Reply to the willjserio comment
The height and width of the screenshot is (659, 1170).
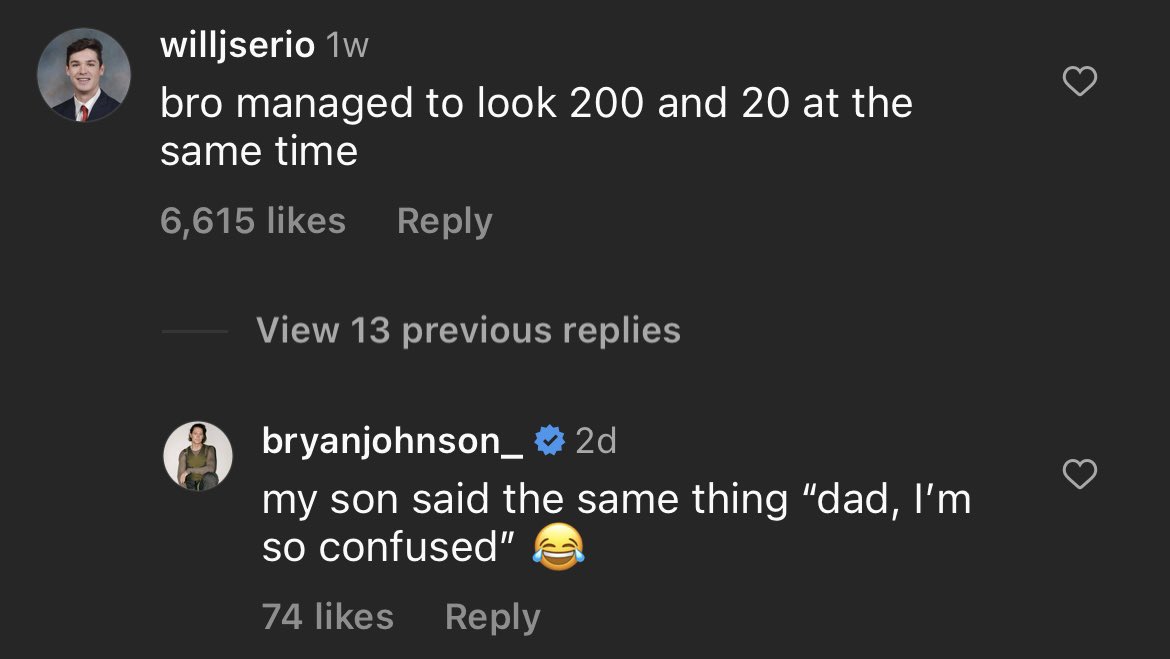444,221
